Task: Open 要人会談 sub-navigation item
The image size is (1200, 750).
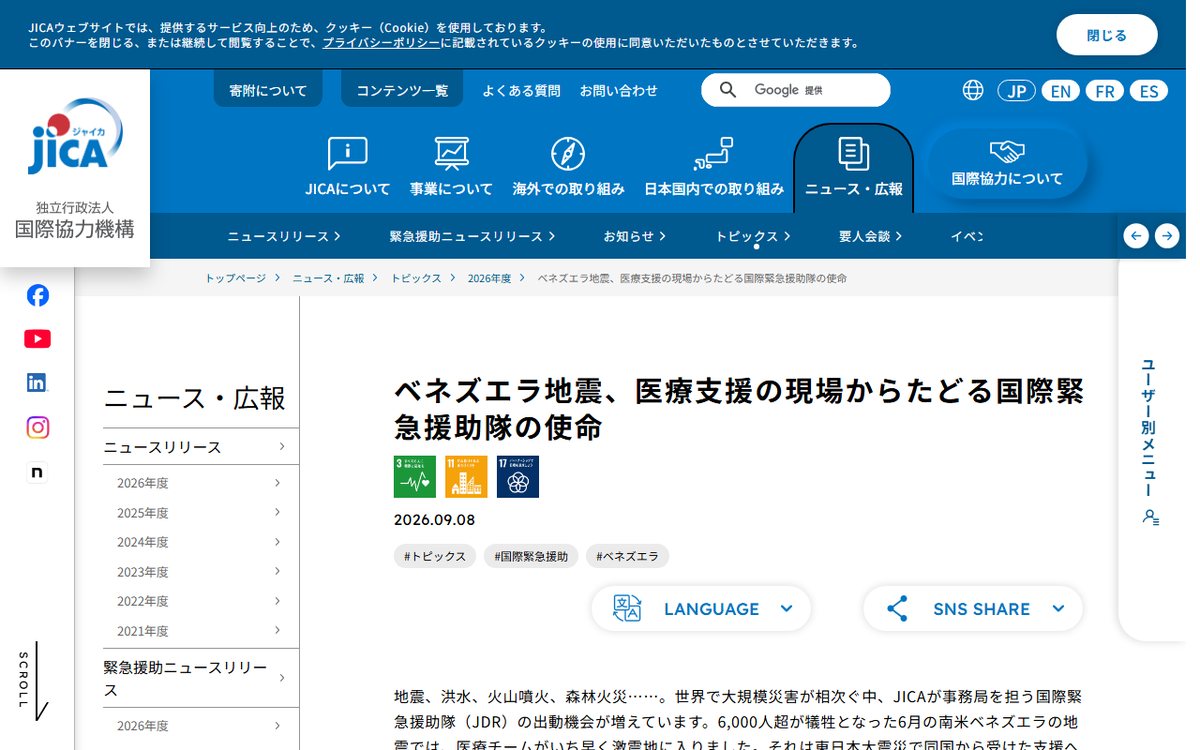Action: (870, 236)
